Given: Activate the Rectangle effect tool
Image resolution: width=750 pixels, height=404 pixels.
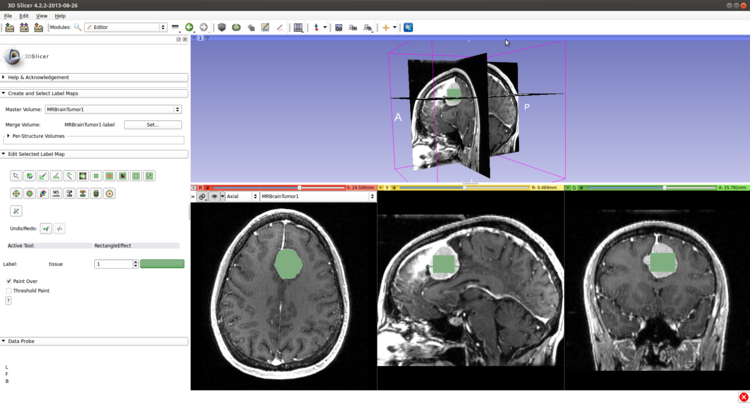Looking at the screenshot, I should click(83, 176).
